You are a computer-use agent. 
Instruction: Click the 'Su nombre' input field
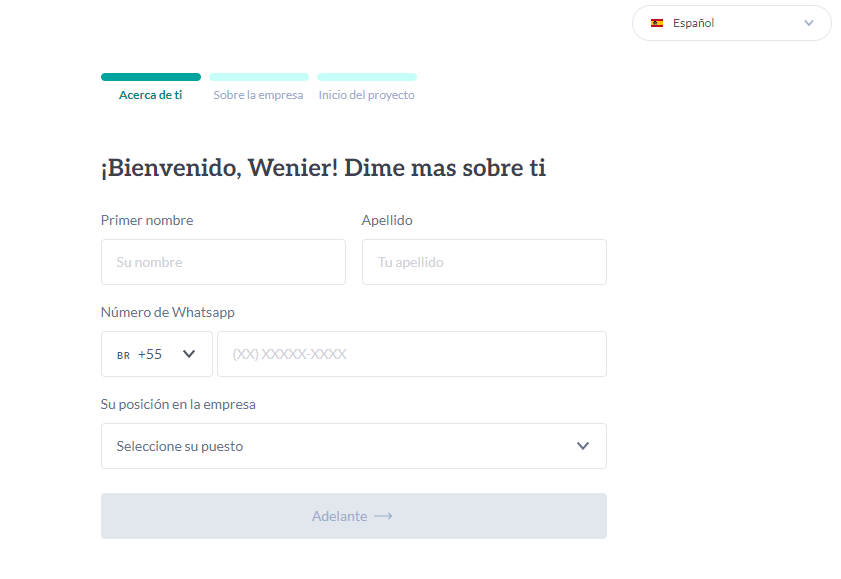(223, 261)
